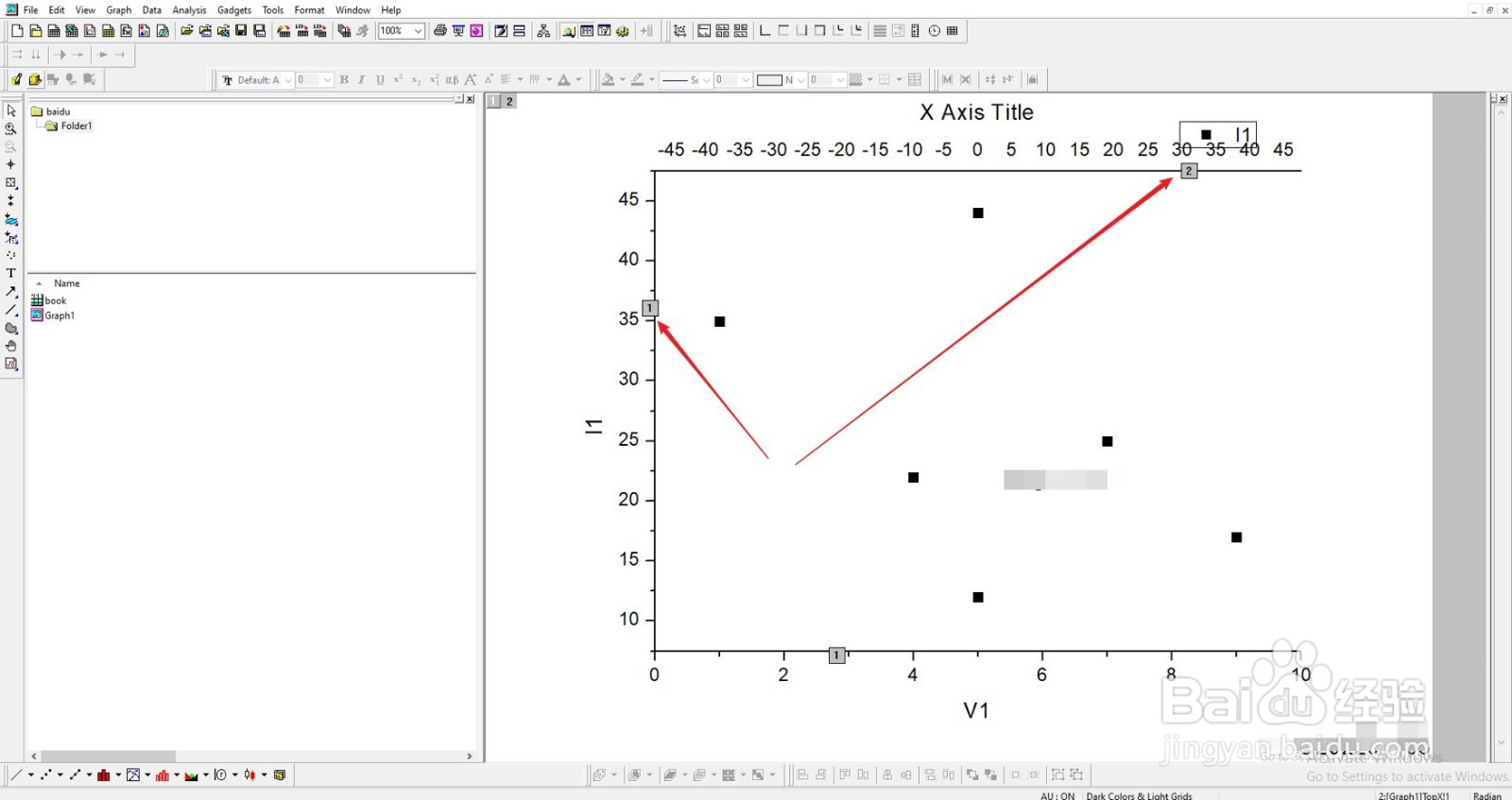The image size is (1512, 800).
Task: Select Graph1 in project list
Action: pyautogui.click(x=53, y=315)
